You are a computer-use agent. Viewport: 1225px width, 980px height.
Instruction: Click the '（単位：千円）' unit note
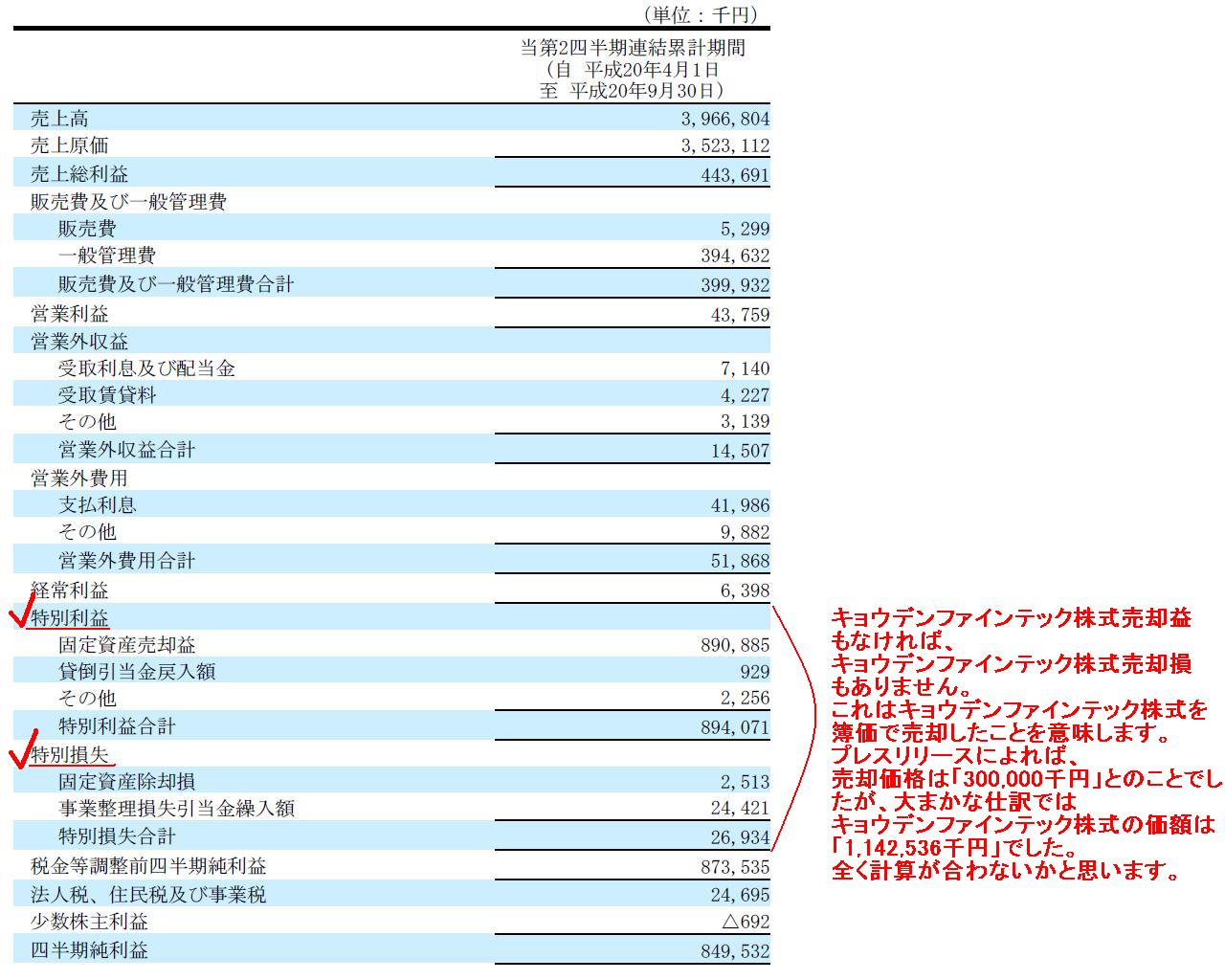[700, 14]
